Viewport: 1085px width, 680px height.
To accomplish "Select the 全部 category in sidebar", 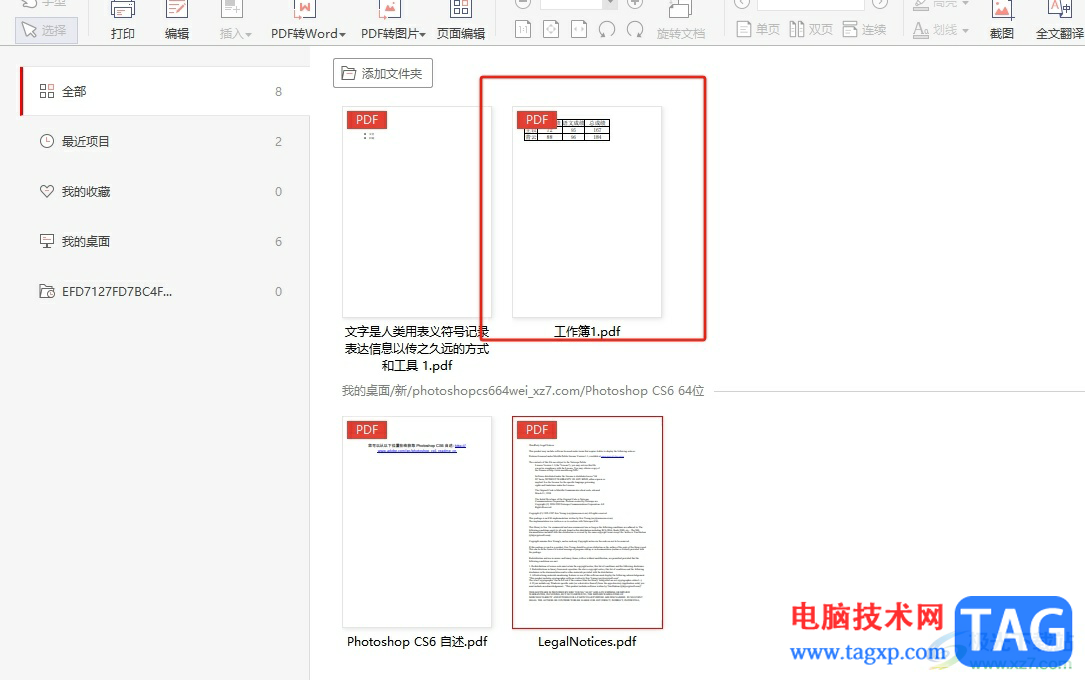I will click(x=165, y=91).
